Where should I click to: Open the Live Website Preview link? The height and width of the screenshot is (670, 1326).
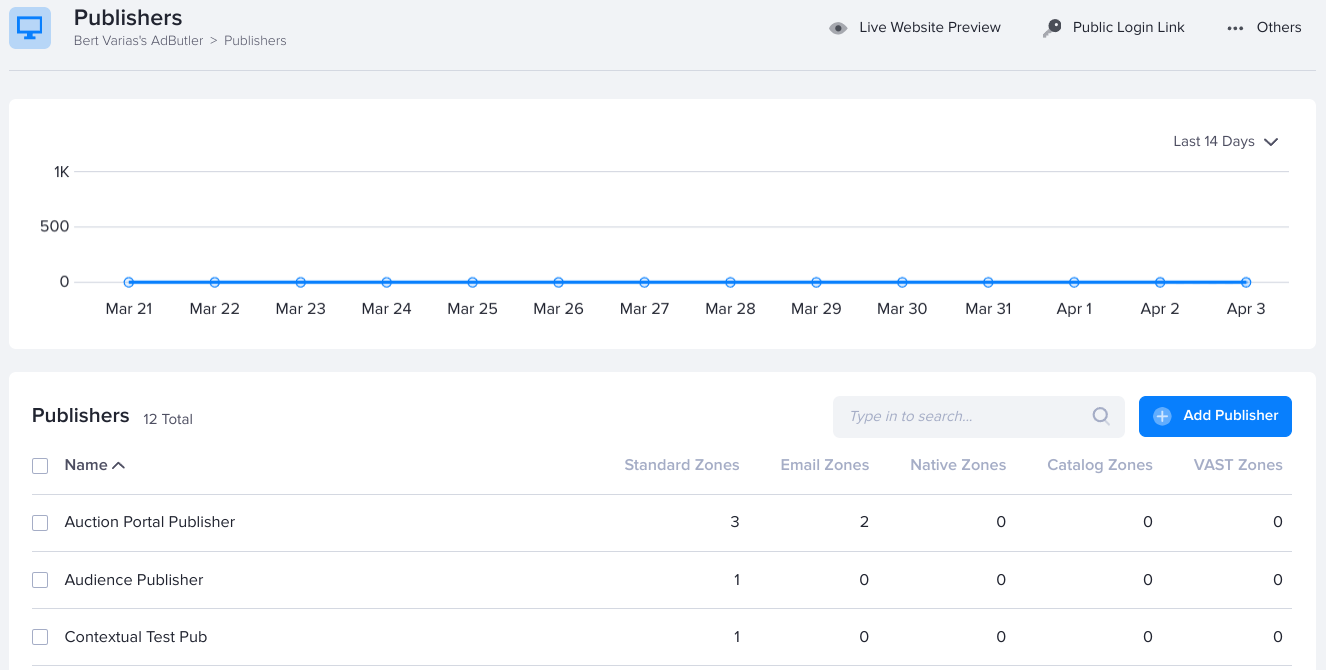[x=915, y=28]
